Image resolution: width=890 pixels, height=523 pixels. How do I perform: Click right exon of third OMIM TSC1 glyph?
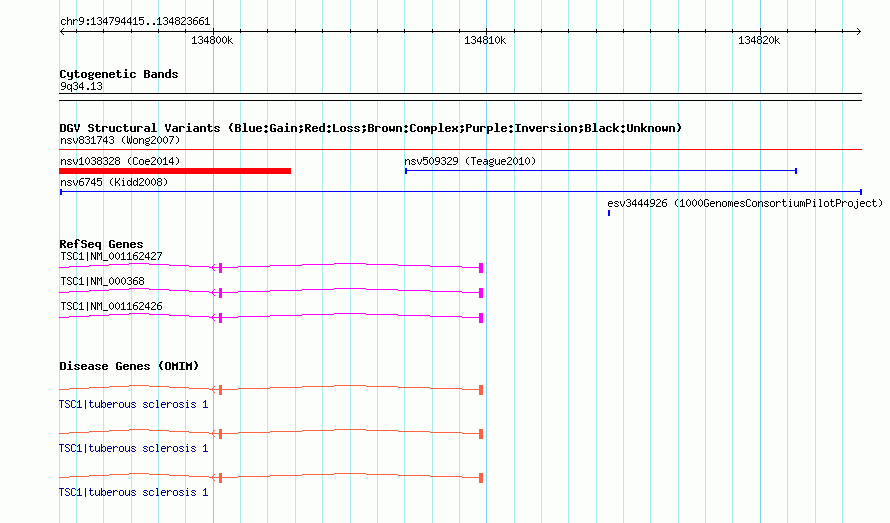481,478
